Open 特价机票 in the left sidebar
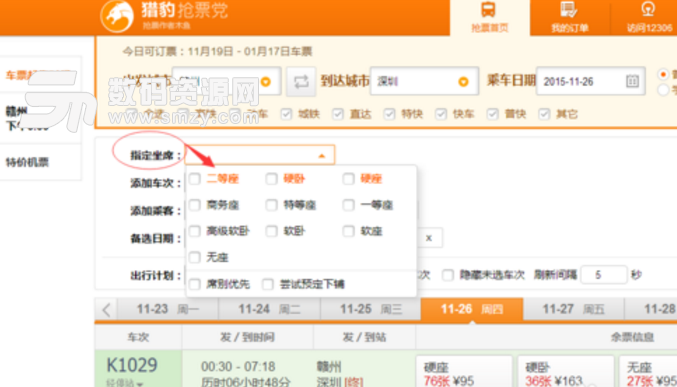This screenshot has height=387, width=677. click(27, 162)
